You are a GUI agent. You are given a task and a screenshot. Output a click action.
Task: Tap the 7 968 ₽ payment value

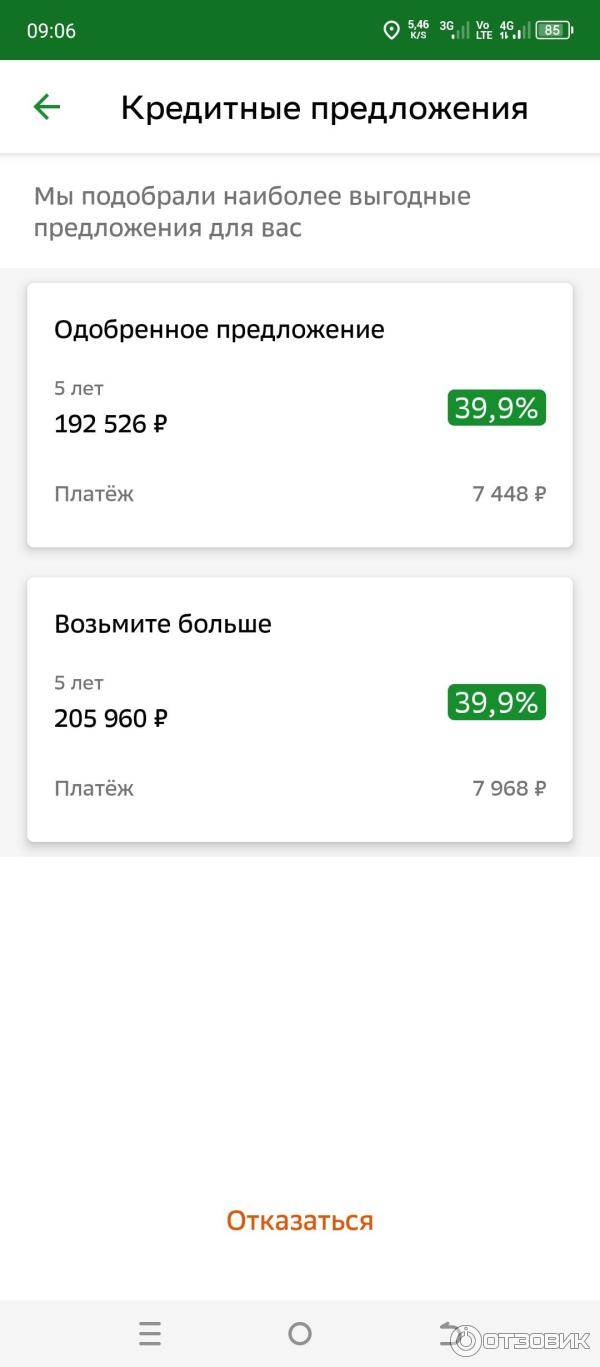pyautogui.click(x=509, y=788)
